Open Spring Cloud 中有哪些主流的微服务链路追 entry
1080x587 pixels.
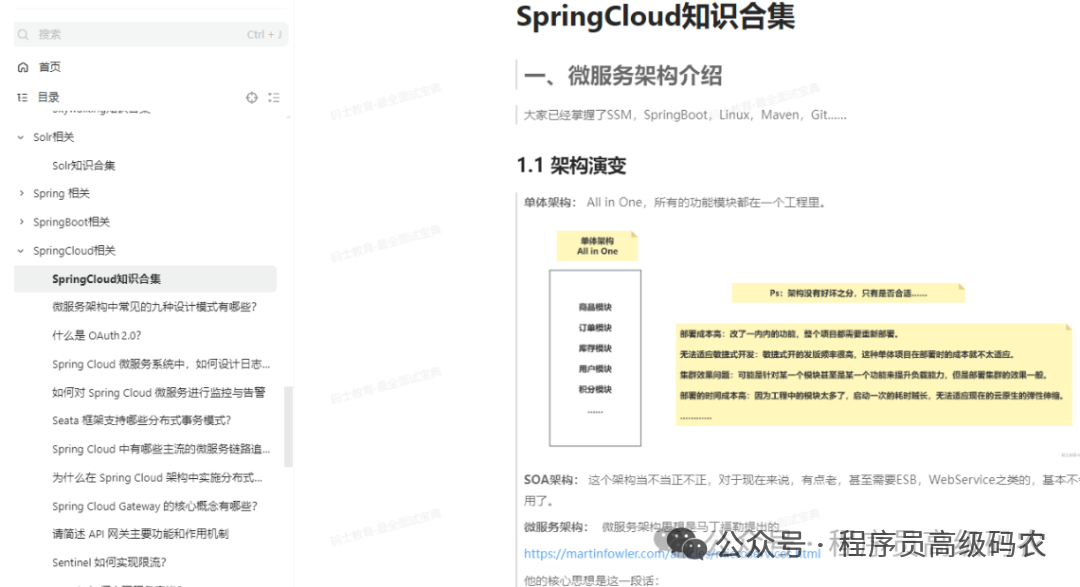161,449
